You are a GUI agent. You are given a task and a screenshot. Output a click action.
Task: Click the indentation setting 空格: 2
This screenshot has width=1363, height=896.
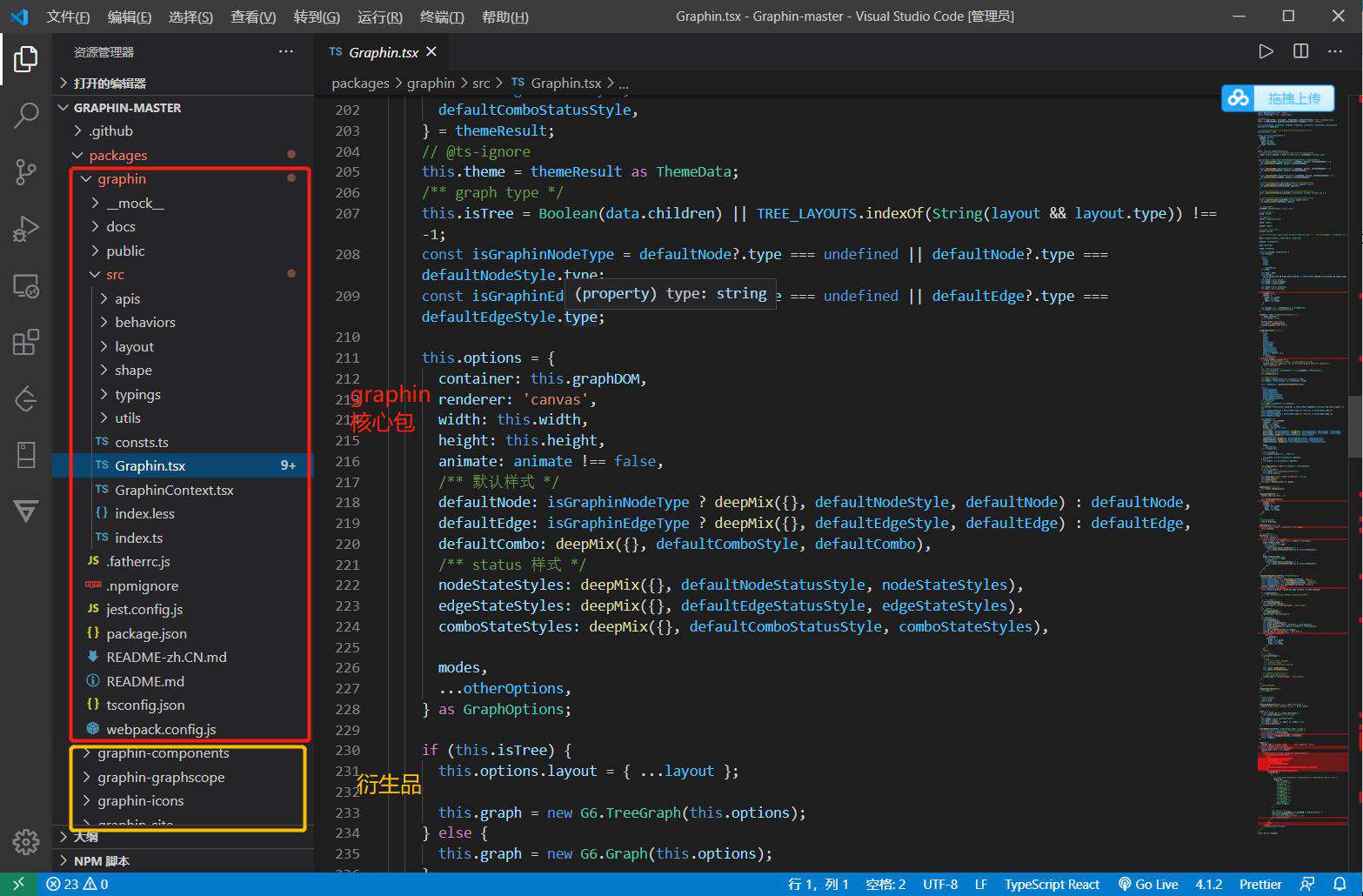tap(885, 884)
